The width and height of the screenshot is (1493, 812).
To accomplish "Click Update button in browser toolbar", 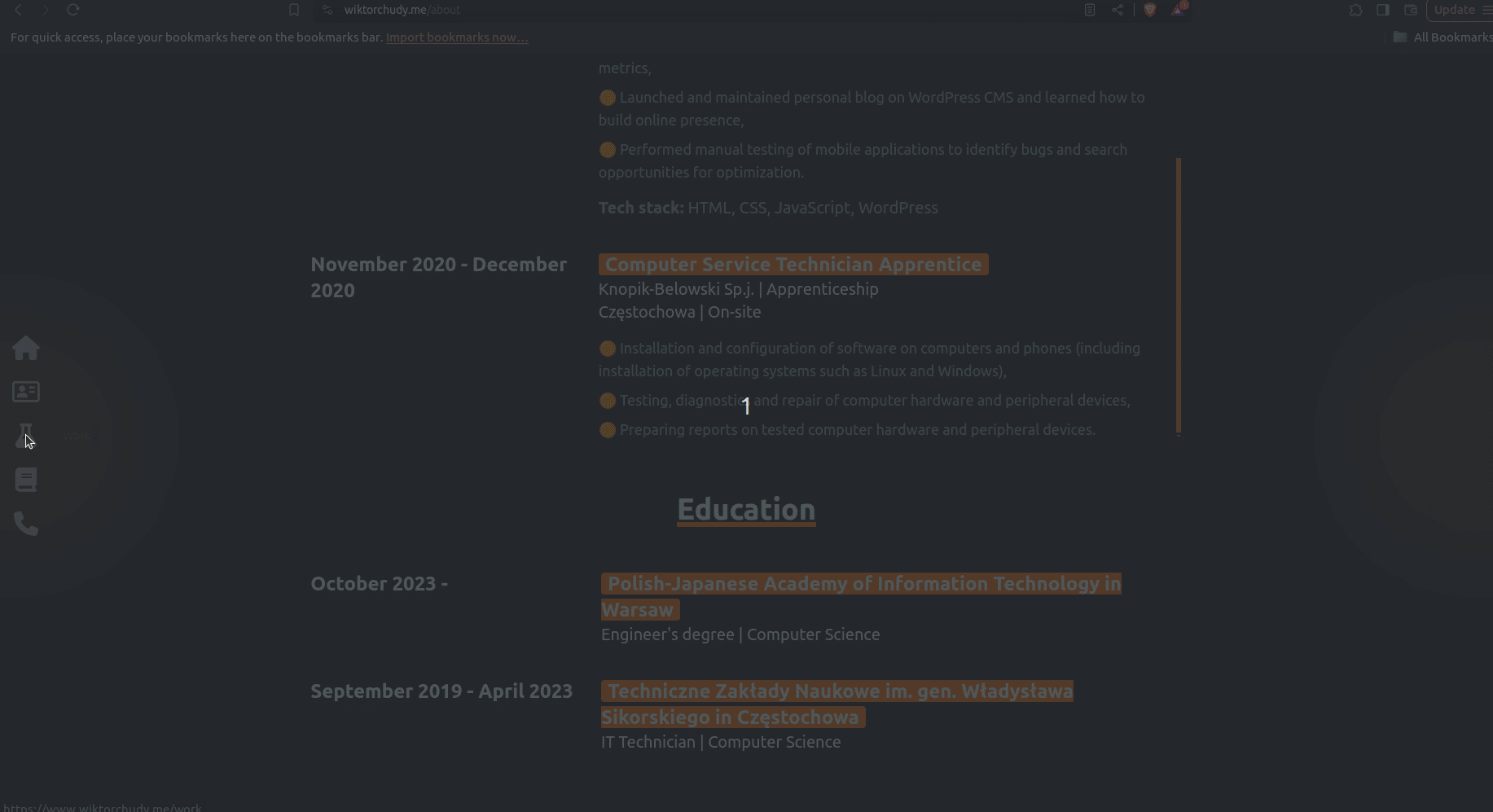I will coord(1455,10).
